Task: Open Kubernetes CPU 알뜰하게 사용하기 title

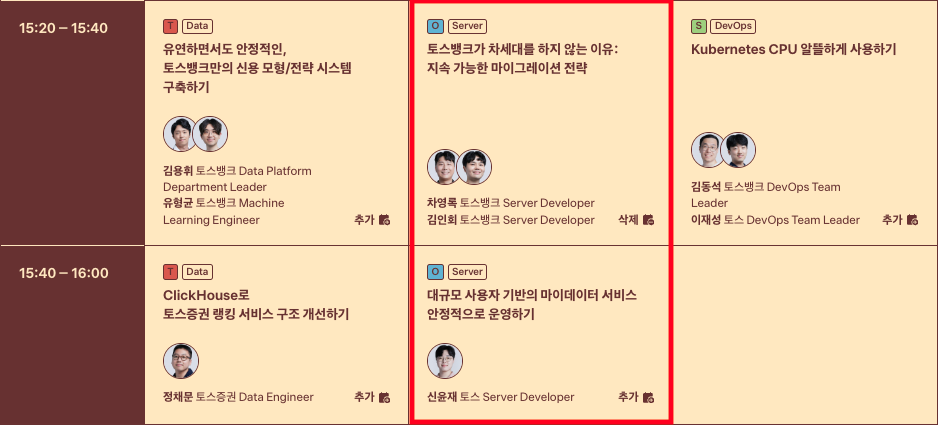Action: point(793,49)
